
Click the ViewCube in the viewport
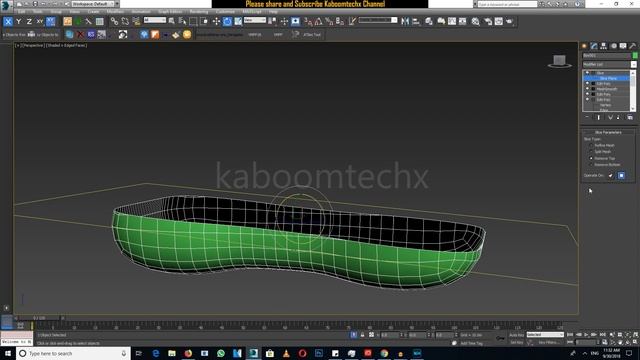tap(559, 61)
